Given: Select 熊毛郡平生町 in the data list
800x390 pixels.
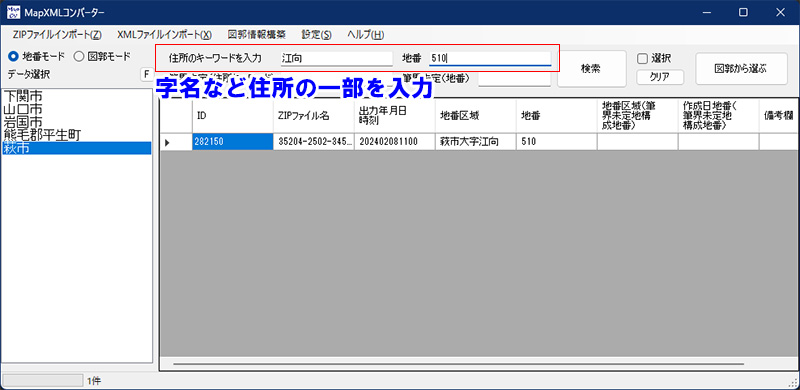Looking at the screenshot, I should click(77, 135).
